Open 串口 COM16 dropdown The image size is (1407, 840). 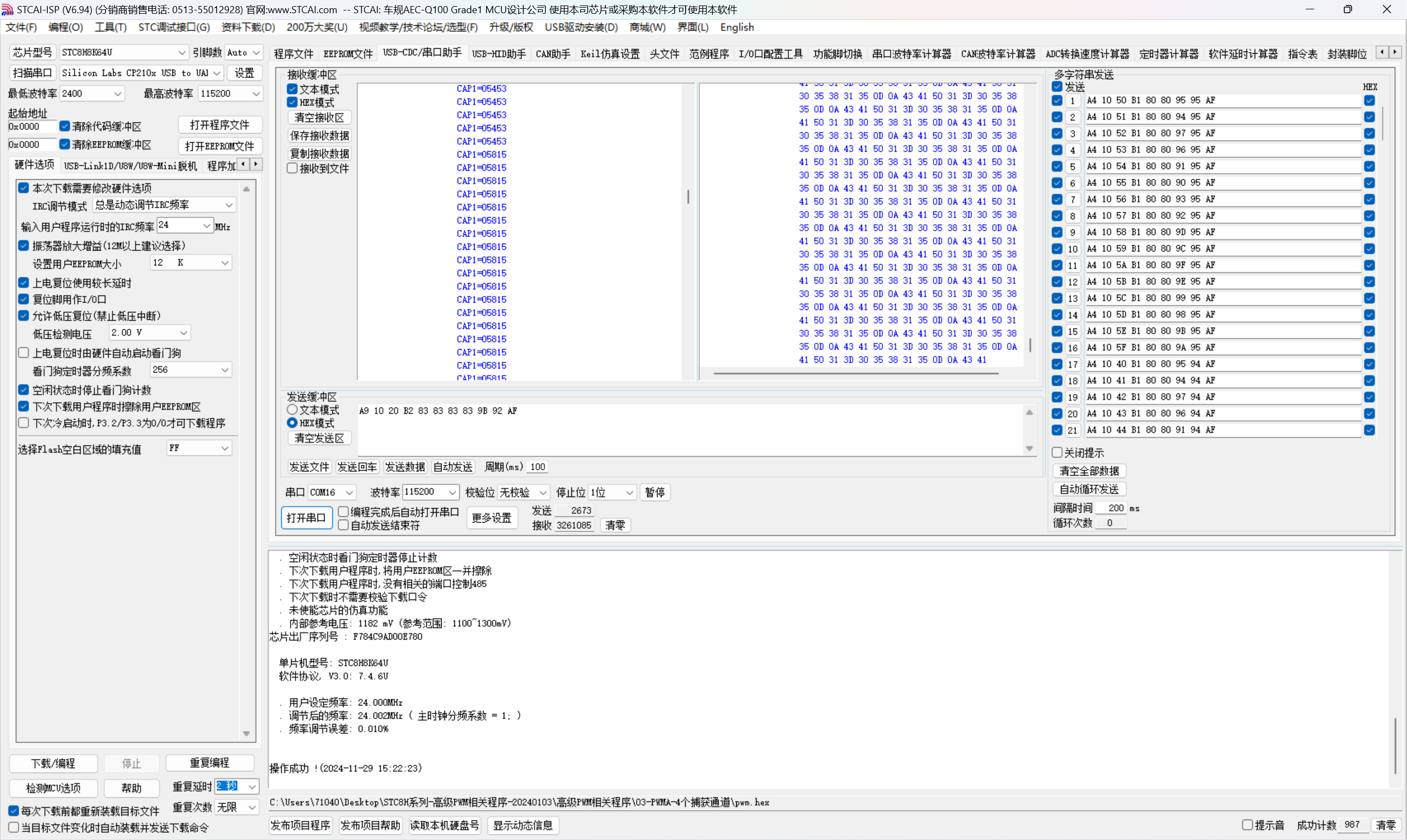point(349,492)
